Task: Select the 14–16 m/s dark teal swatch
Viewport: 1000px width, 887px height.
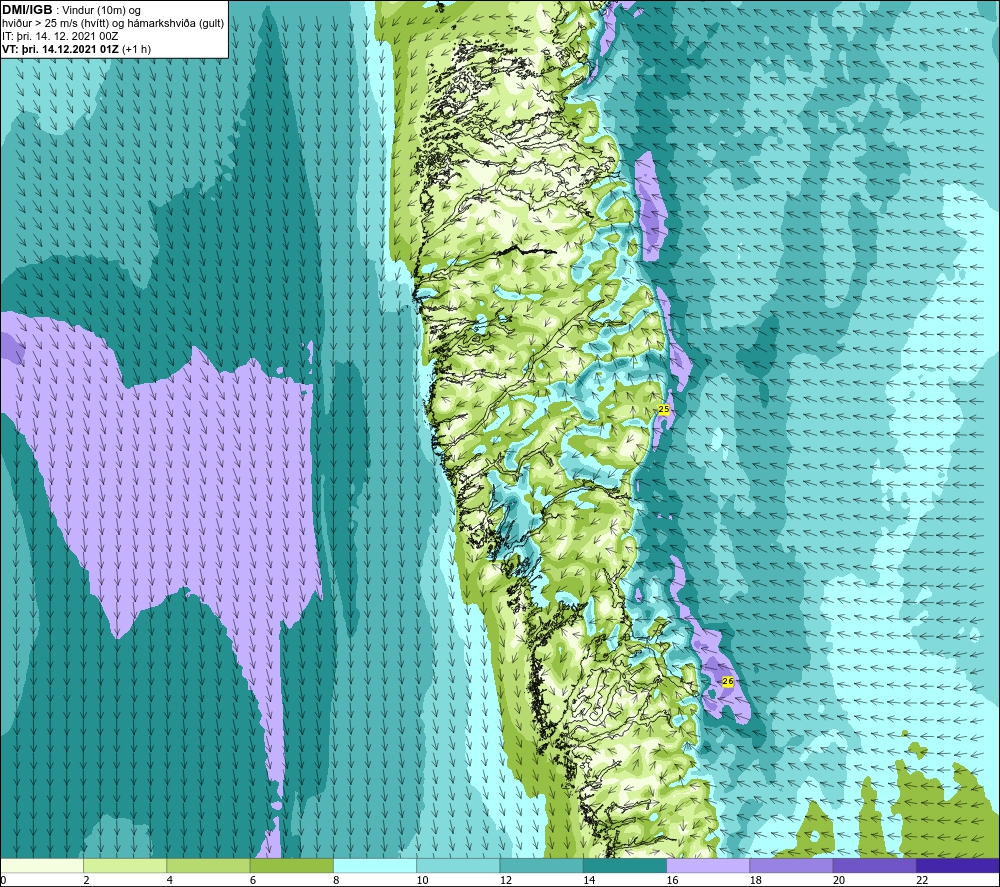Action: [x=625, y=865]
